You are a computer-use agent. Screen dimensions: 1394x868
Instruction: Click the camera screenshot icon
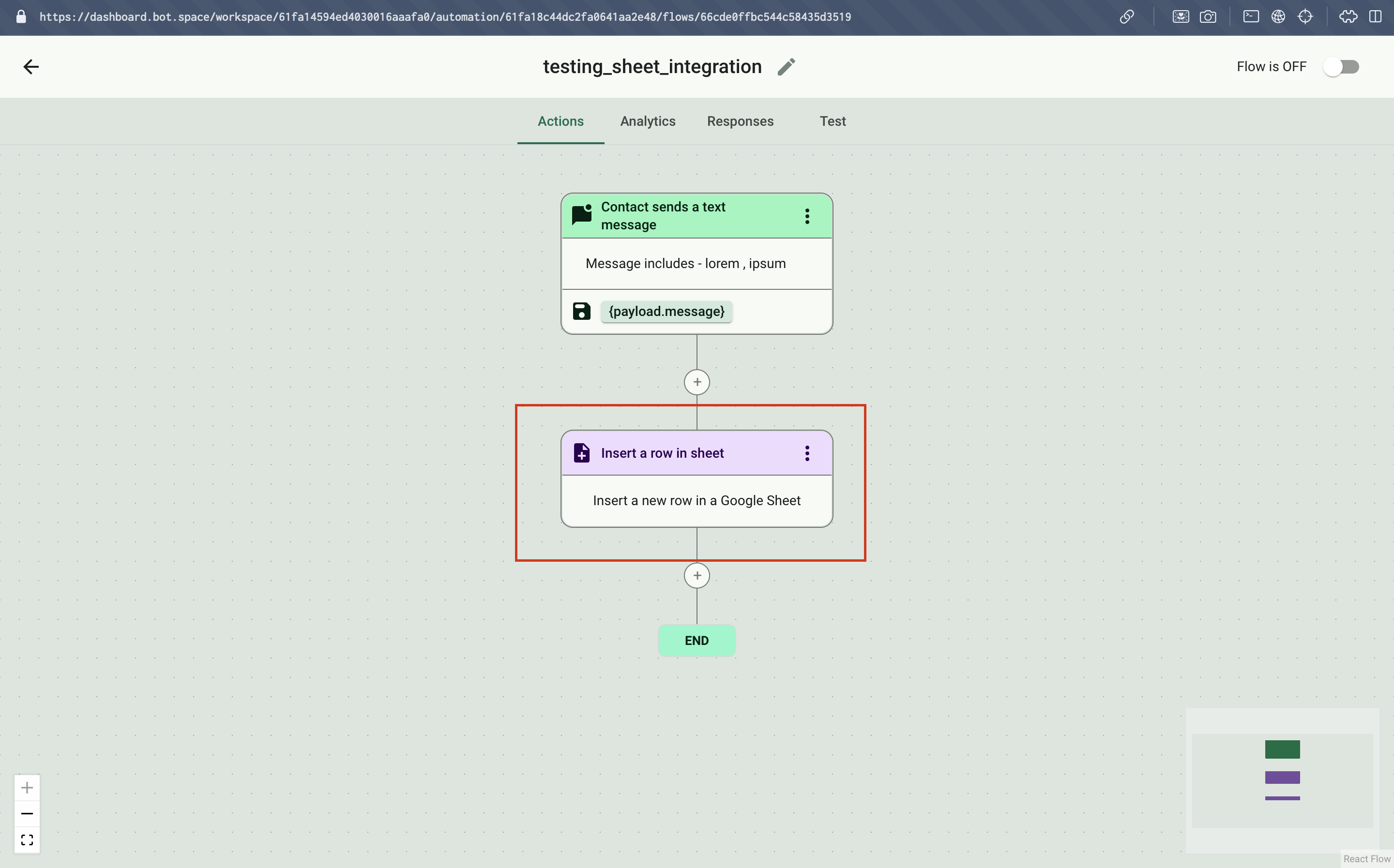1208,16
